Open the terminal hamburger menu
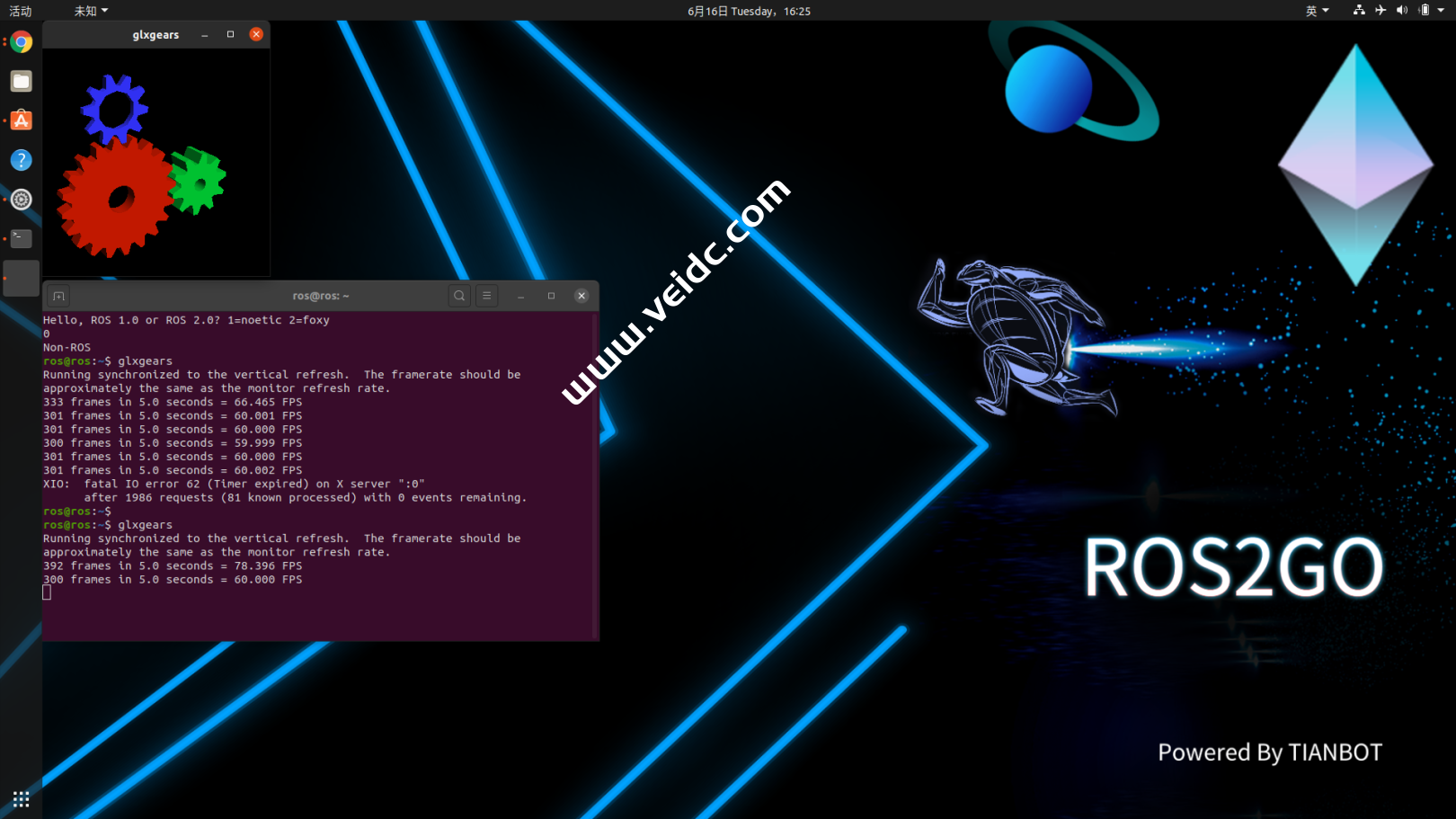This screenshot has height=819, width=1456. coord(487,296)
